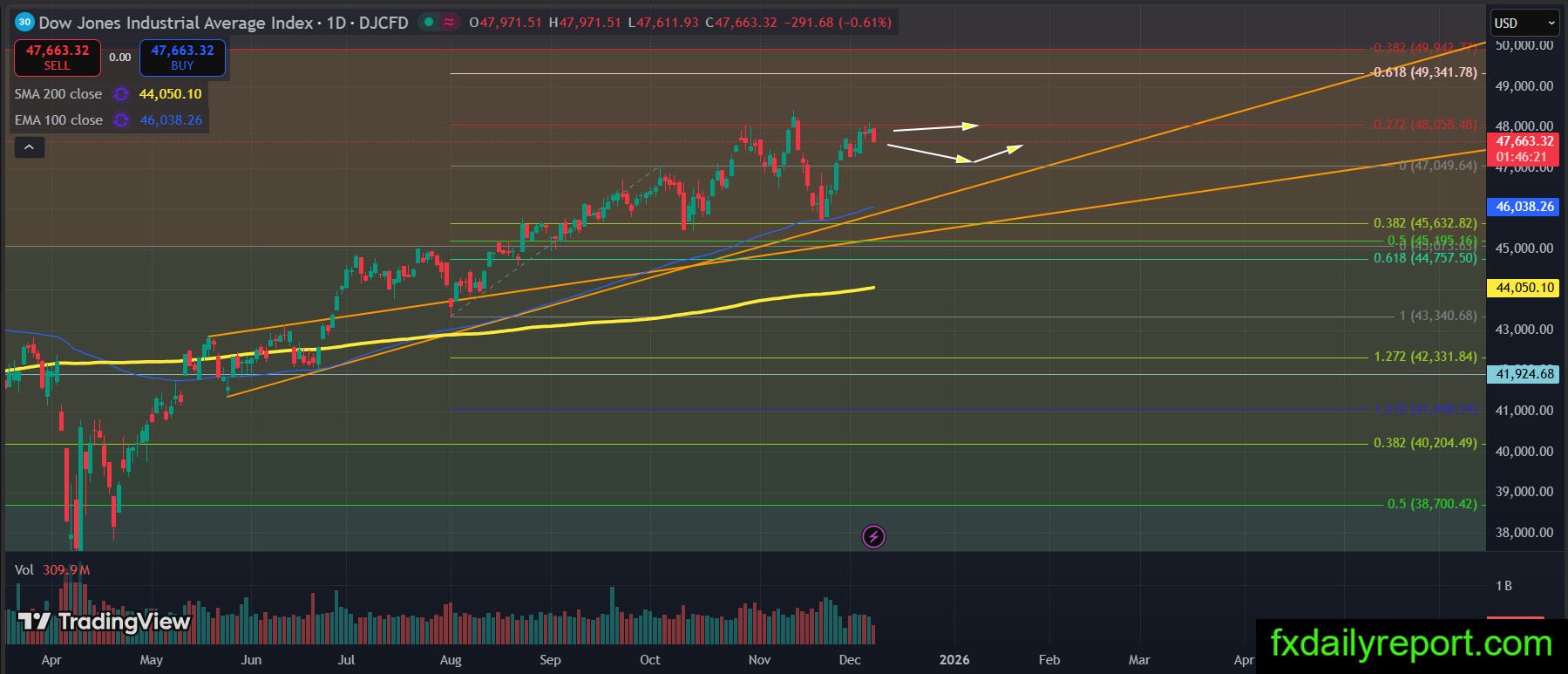Click the Sep label on the time axis
Image resolution: width=1568 pixels, height=674 pixels.
pyautogui.click(x=550, y=660)
